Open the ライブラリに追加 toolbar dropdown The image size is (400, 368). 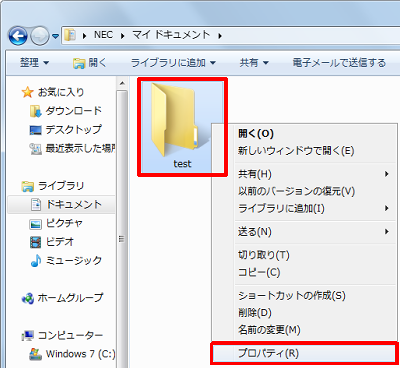tap(173, 62)
